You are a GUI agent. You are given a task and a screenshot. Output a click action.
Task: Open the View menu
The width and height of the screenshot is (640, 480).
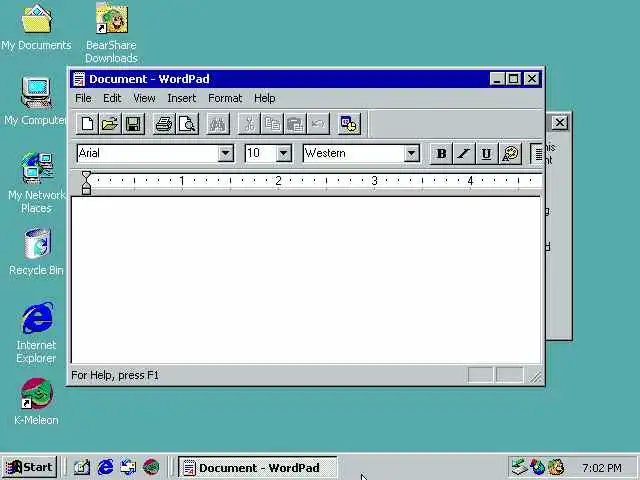tap(144, 98)
